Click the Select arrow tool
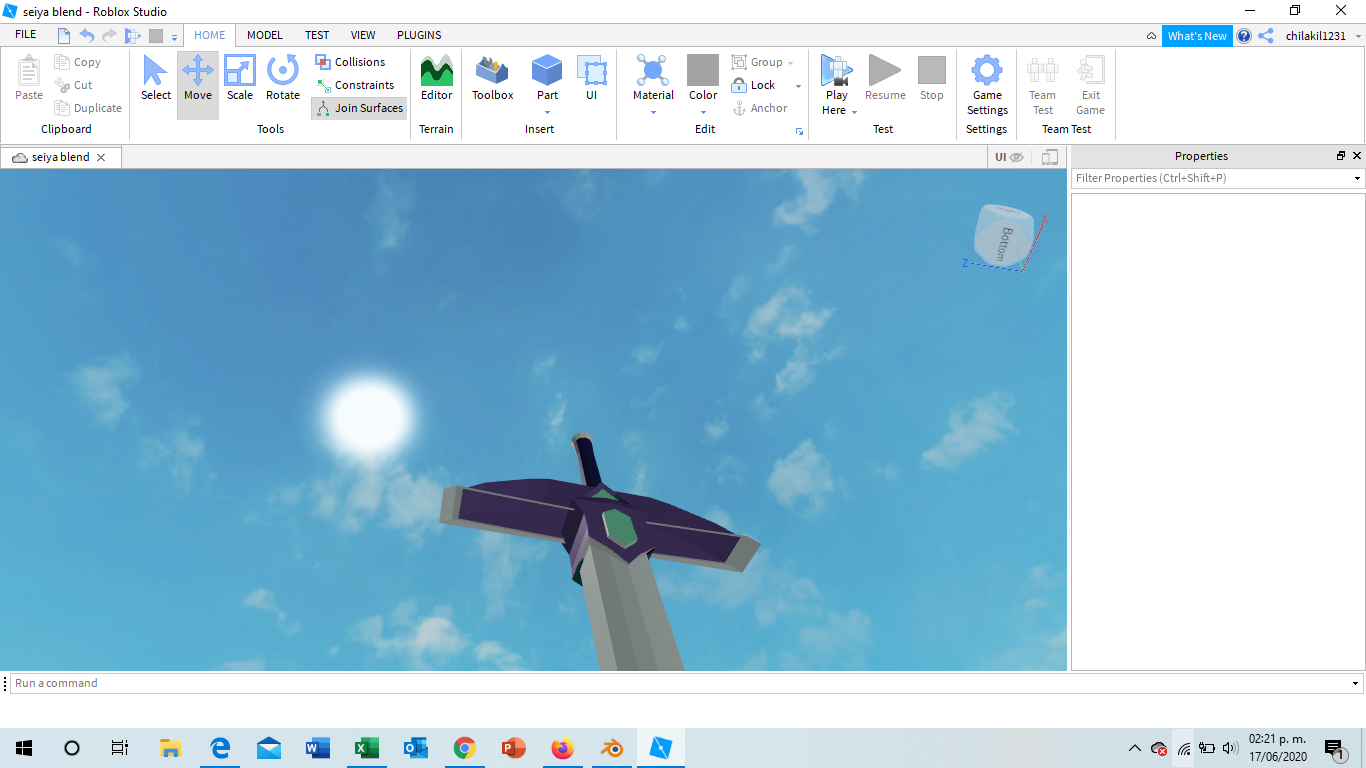Image resolution: width=1366 pixels, height=768 pixels. [156, 78]
